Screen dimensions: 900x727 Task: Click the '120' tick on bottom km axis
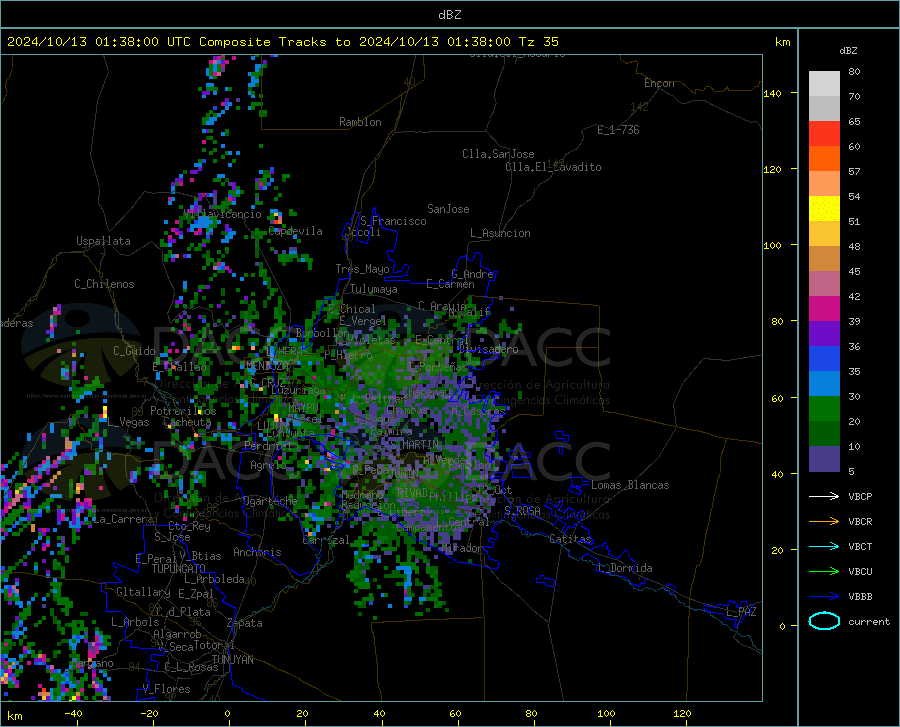point(682,713)
